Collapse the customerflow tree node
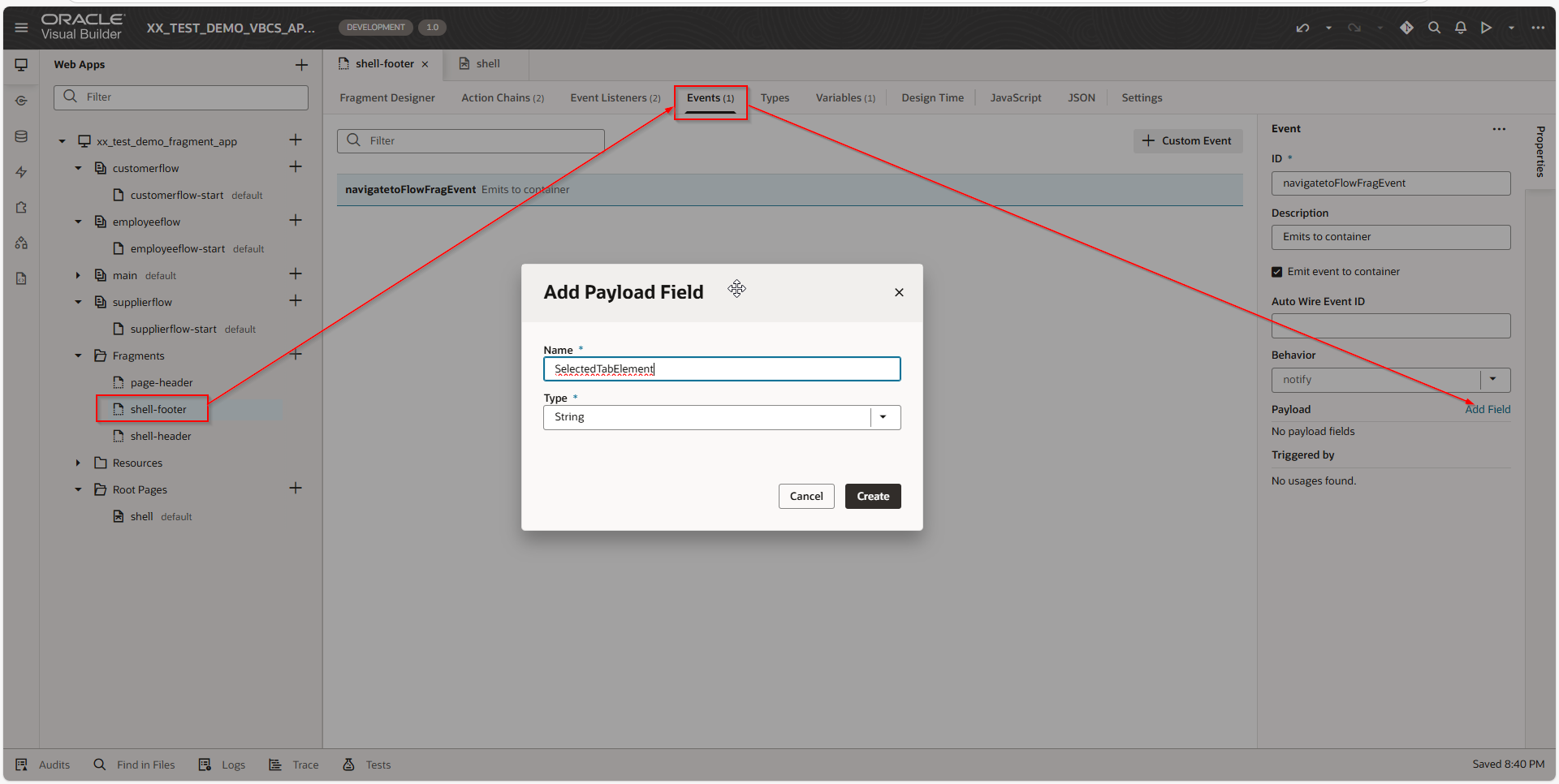Screen dimensions: 1559x784 click(x=78, y=168)
